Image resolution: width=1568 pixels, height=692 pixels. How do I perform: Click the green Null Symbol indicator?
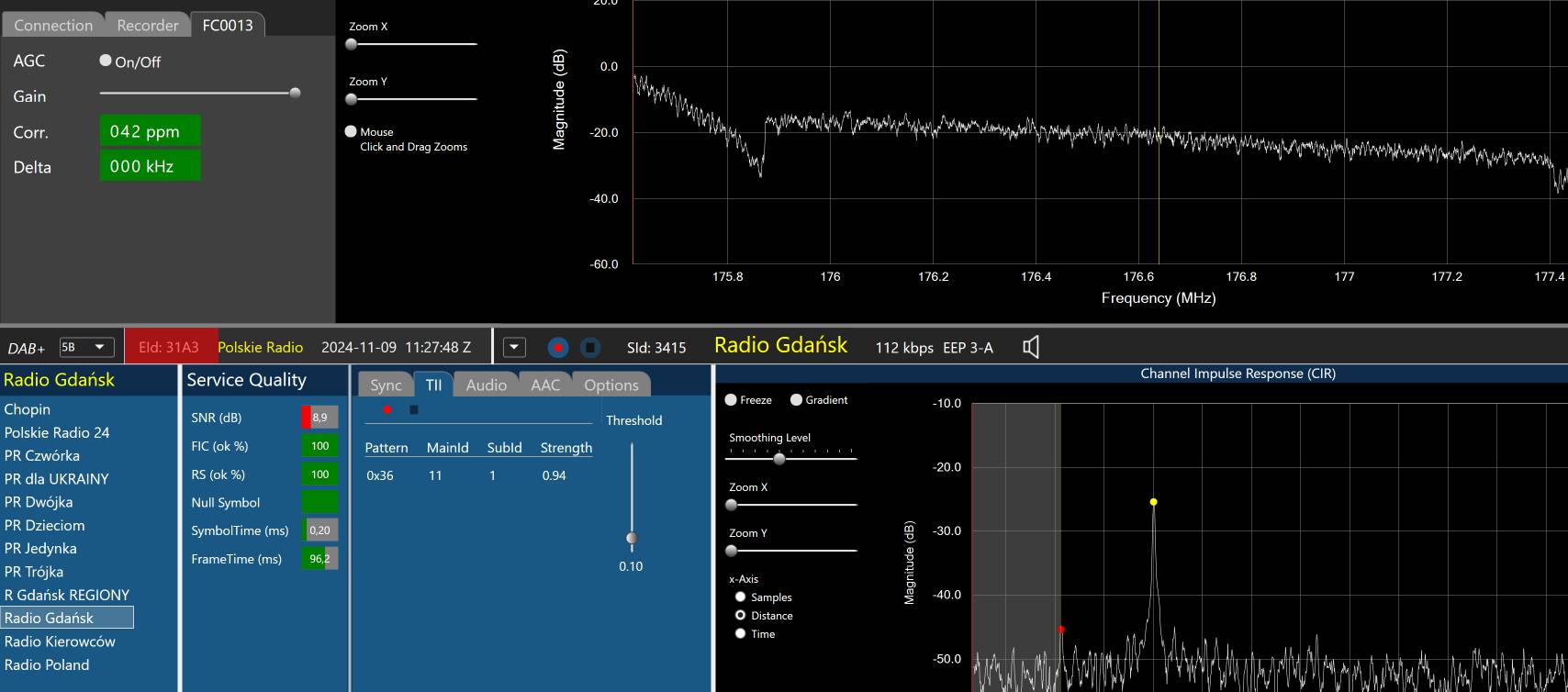319,502
